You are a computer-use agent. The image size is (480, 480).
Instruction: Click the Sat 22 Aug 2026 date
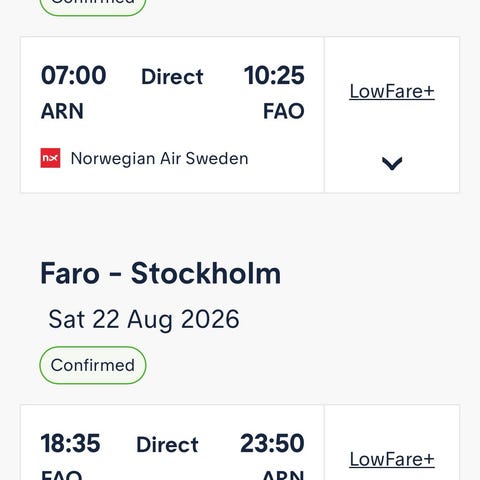[144, 319]
